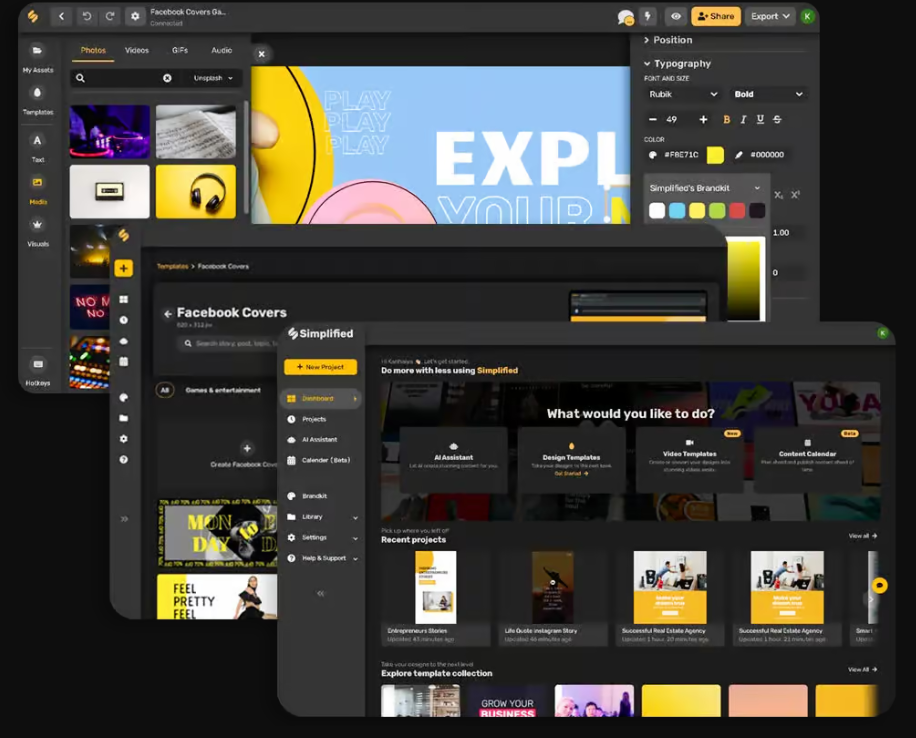Toggle underline formatting

tap(760, 119)
